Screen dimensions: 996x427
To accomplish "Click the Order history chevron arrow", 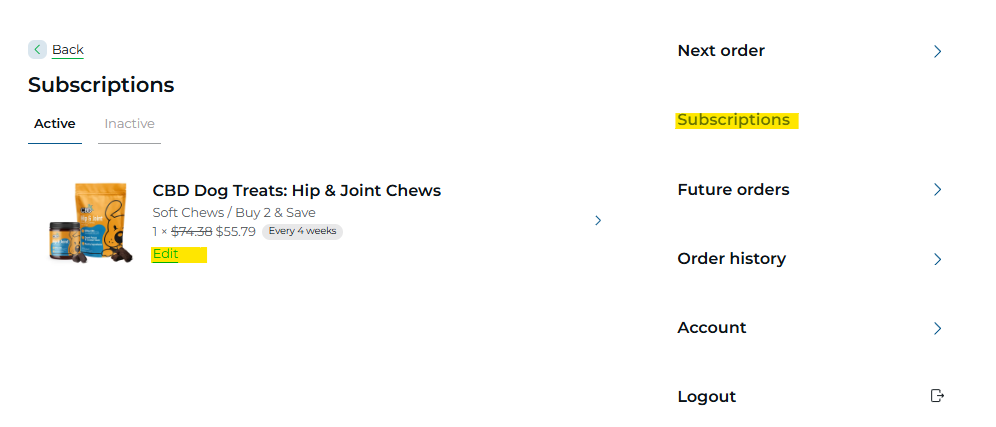I will [x=937, y=259].
